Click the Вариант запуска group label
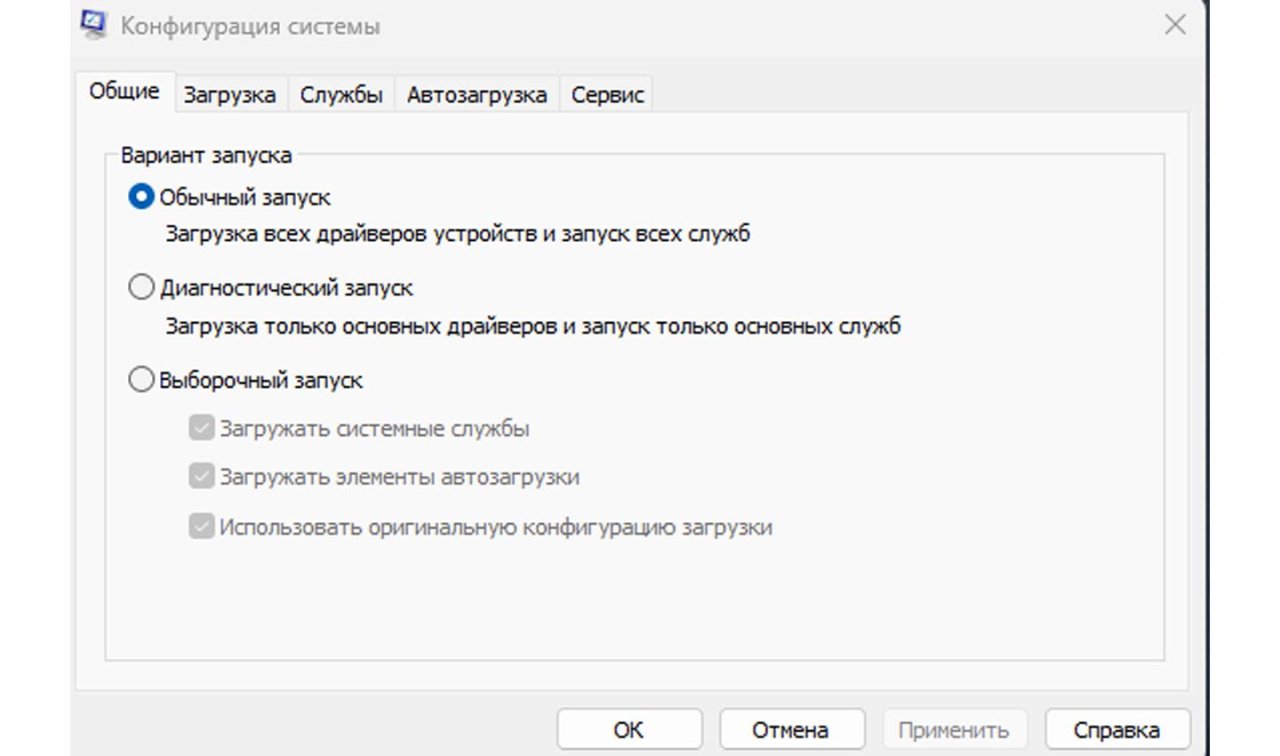This screenshot has width=1280, height=756. 206,156
